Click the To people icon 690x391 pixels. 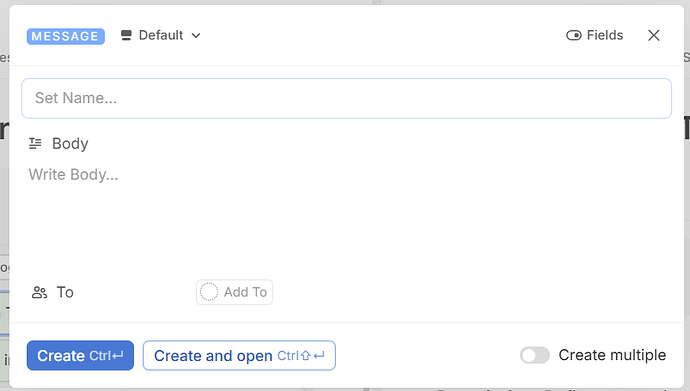click(39, 292)
